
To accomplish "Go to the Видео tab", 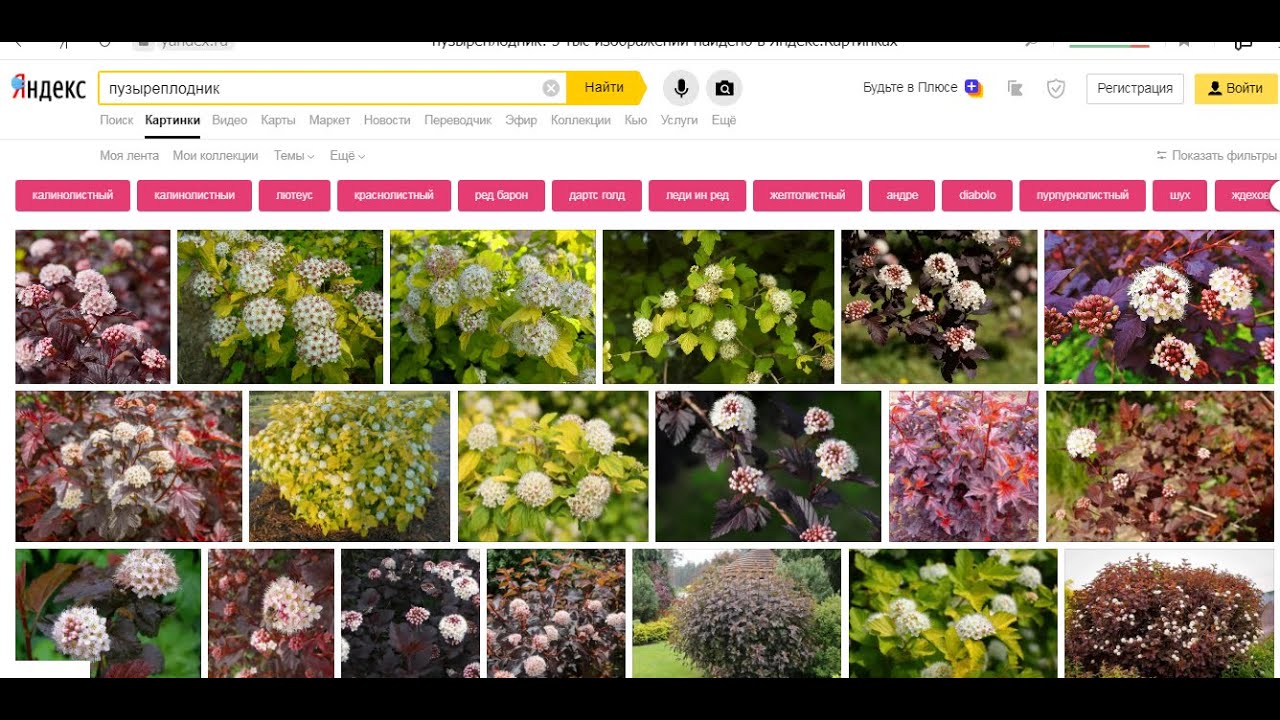I will [229, 120].
